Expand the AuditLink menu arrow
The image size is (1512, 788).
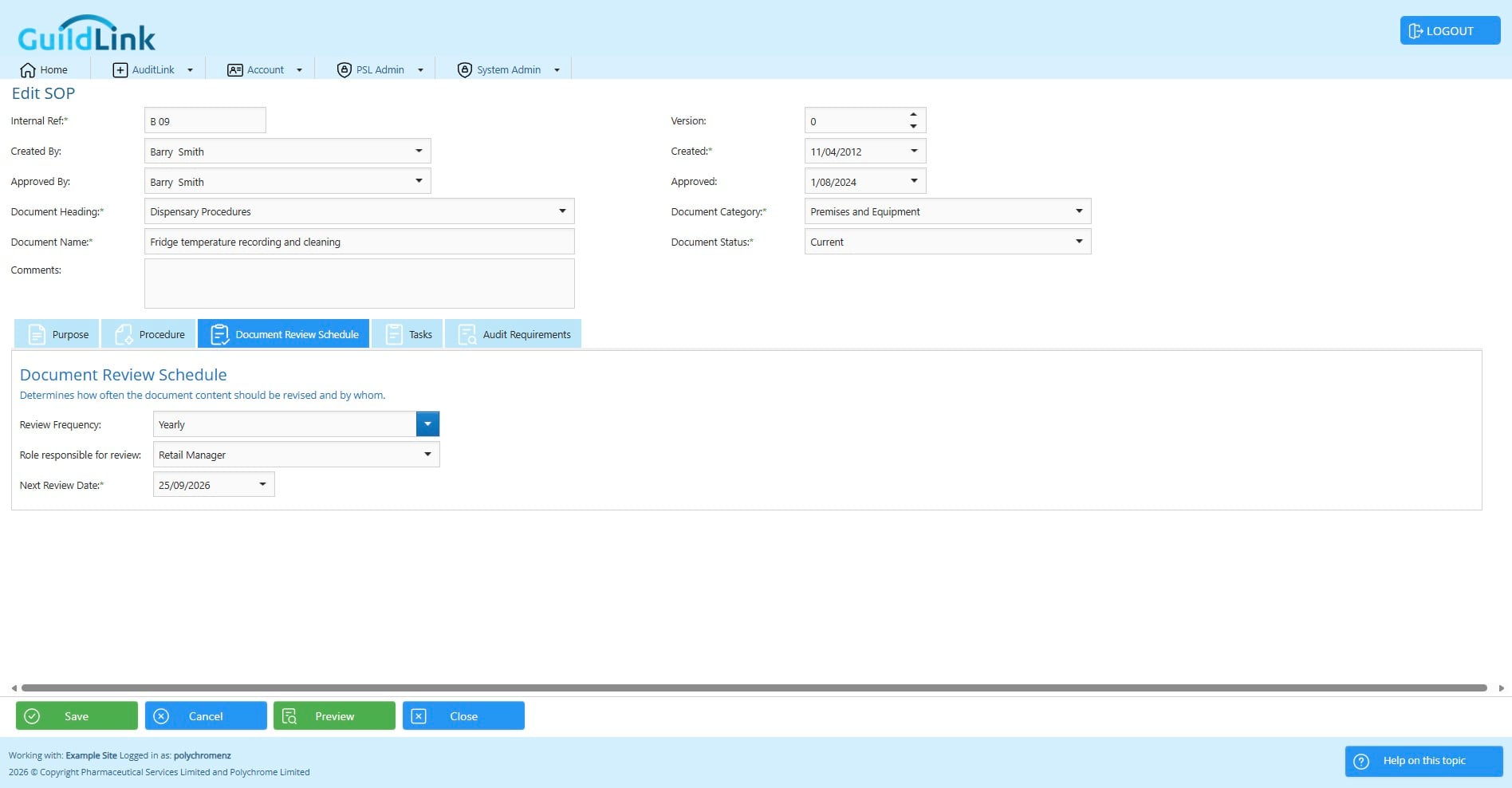point(190,70)
